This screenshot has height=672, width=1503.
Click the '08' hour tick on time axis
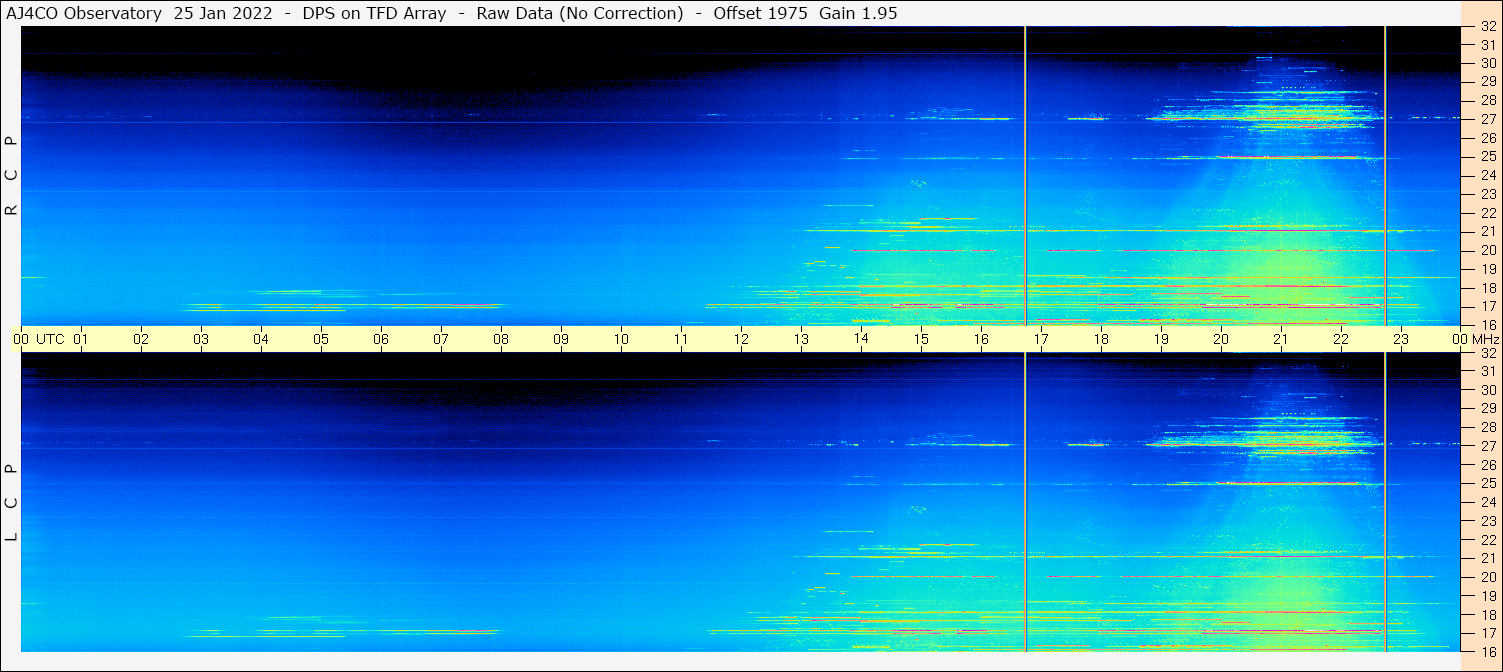point(501,339)
